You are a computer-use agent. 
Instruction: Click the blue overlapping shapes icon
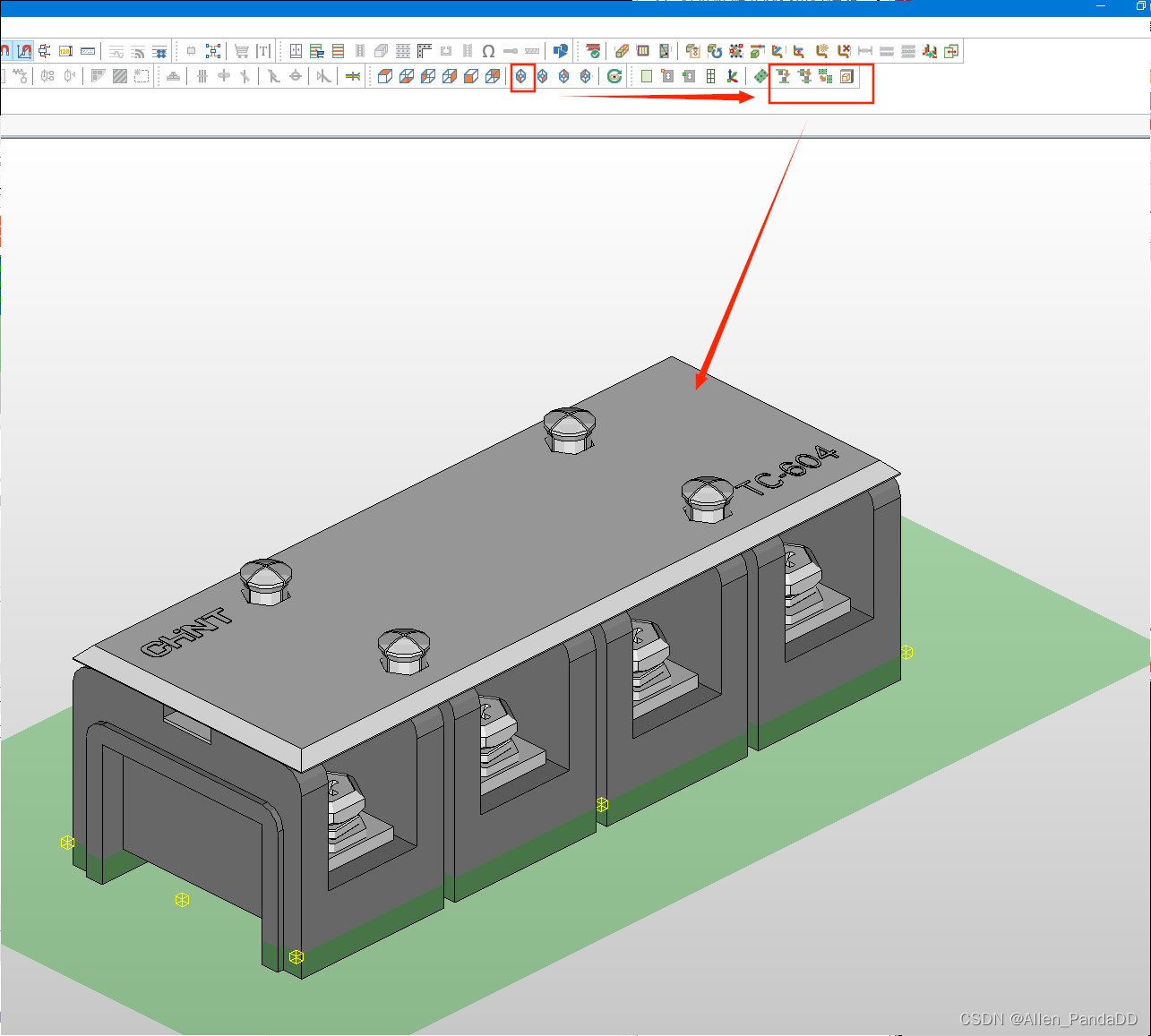pos(561,51)
